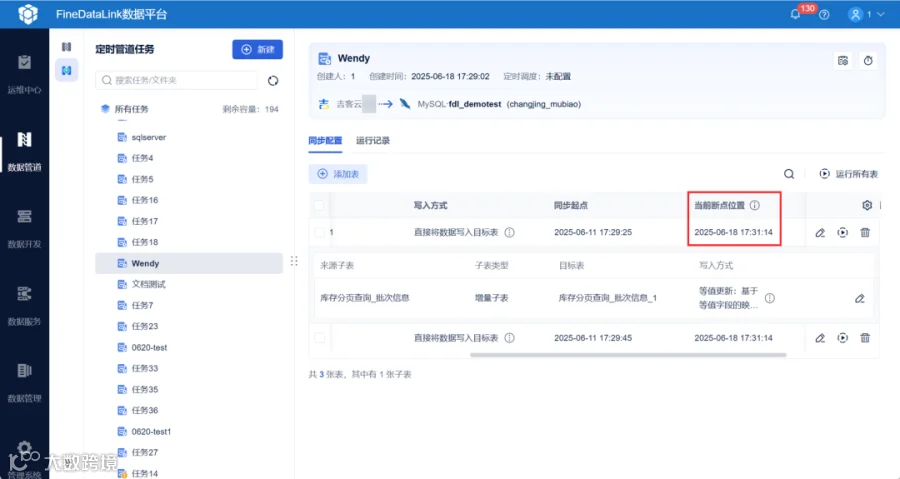The height and width of the screenshot is (479, 900).
Task: Check the checkbox for table row 1
Action: coord(319,232)
